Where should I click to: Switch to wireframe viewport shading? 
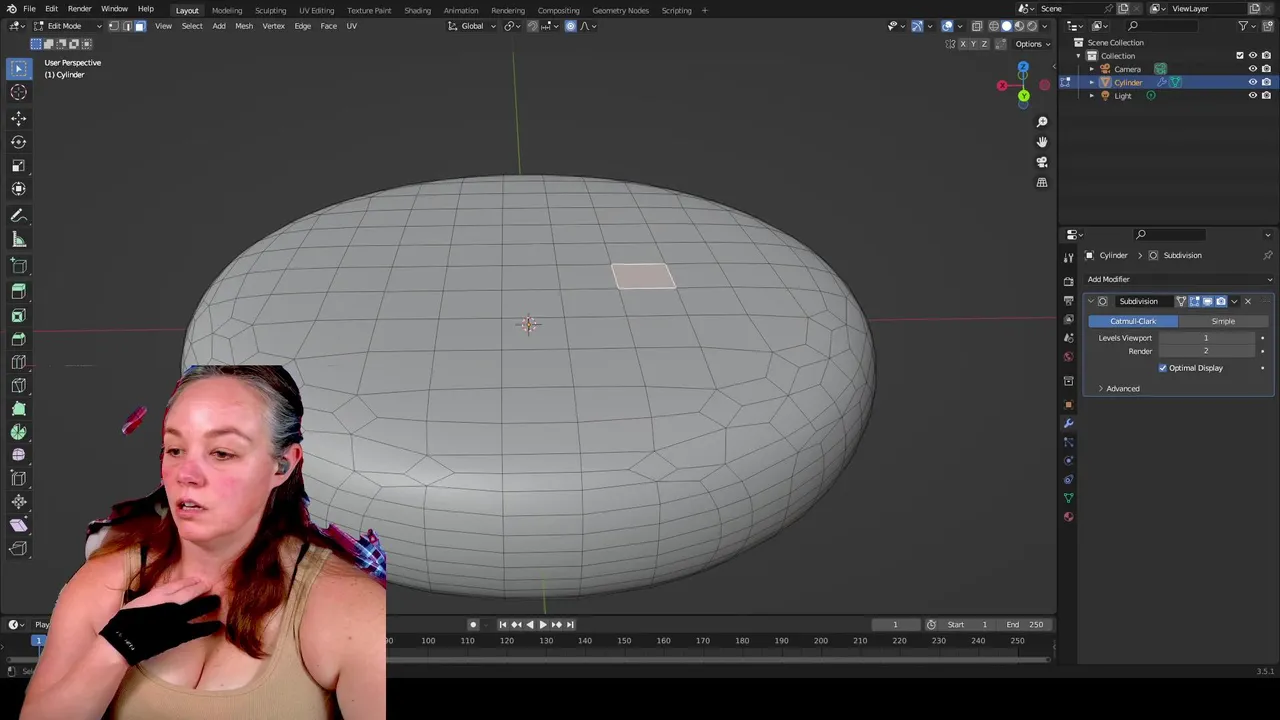coord(994,26)
